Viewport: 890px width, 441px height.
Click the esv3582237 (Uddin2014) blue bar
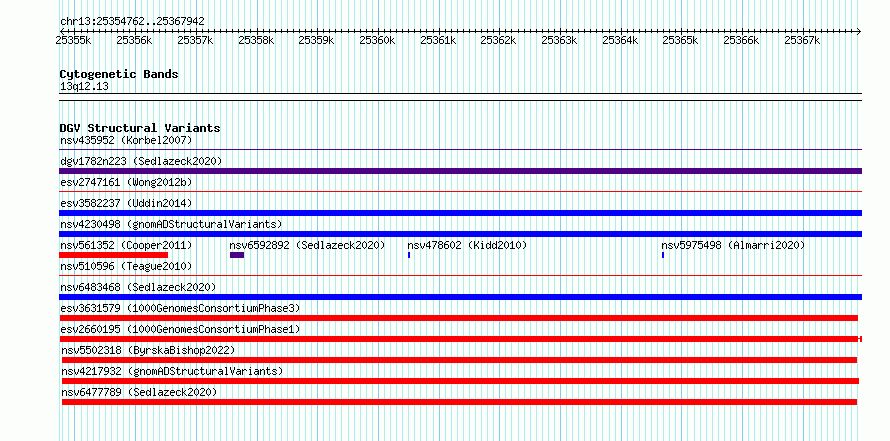coord(460,213)
